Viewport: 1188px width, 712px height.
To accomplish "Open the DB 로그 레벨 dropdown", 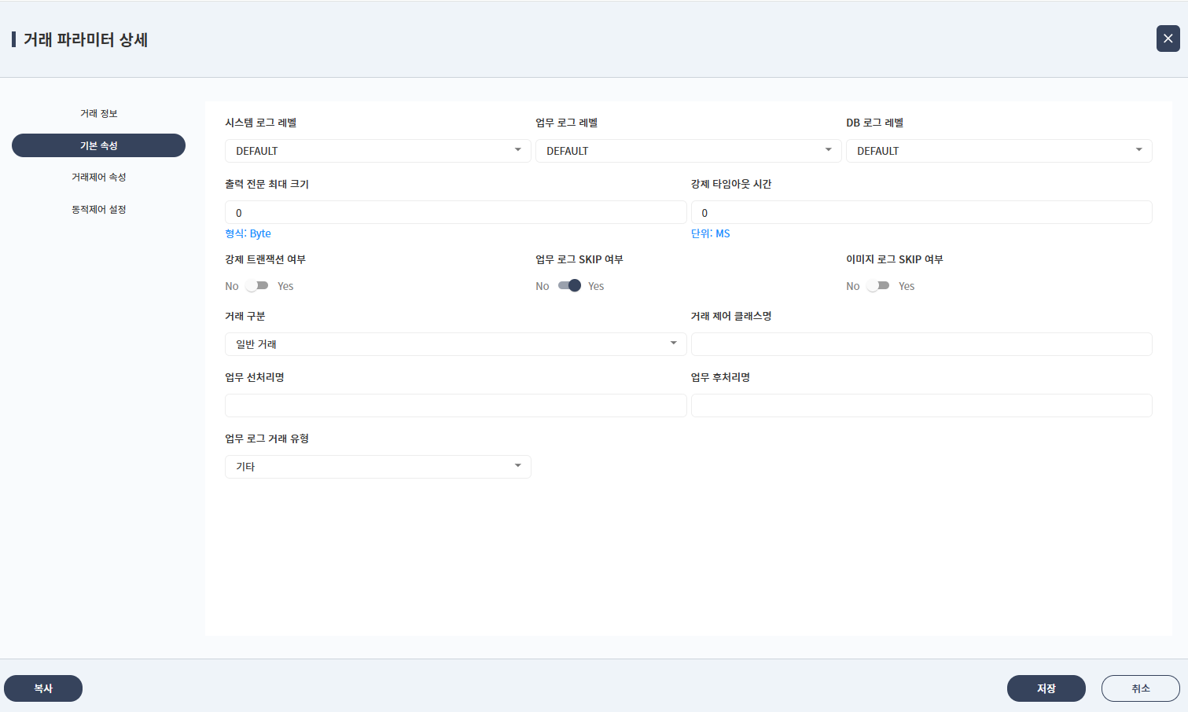I will 998,151.
